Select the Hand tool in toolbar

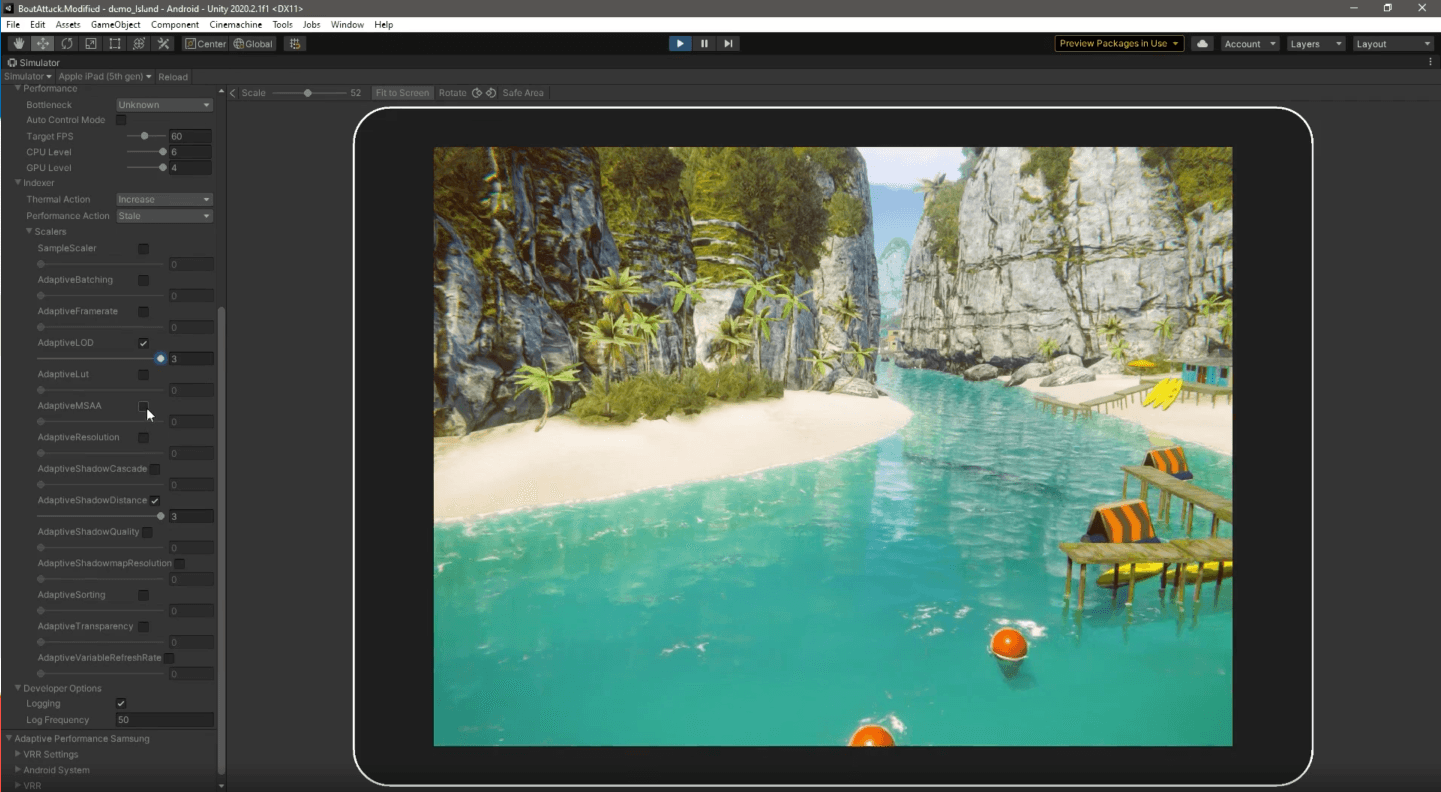click(x=19, y=43)
